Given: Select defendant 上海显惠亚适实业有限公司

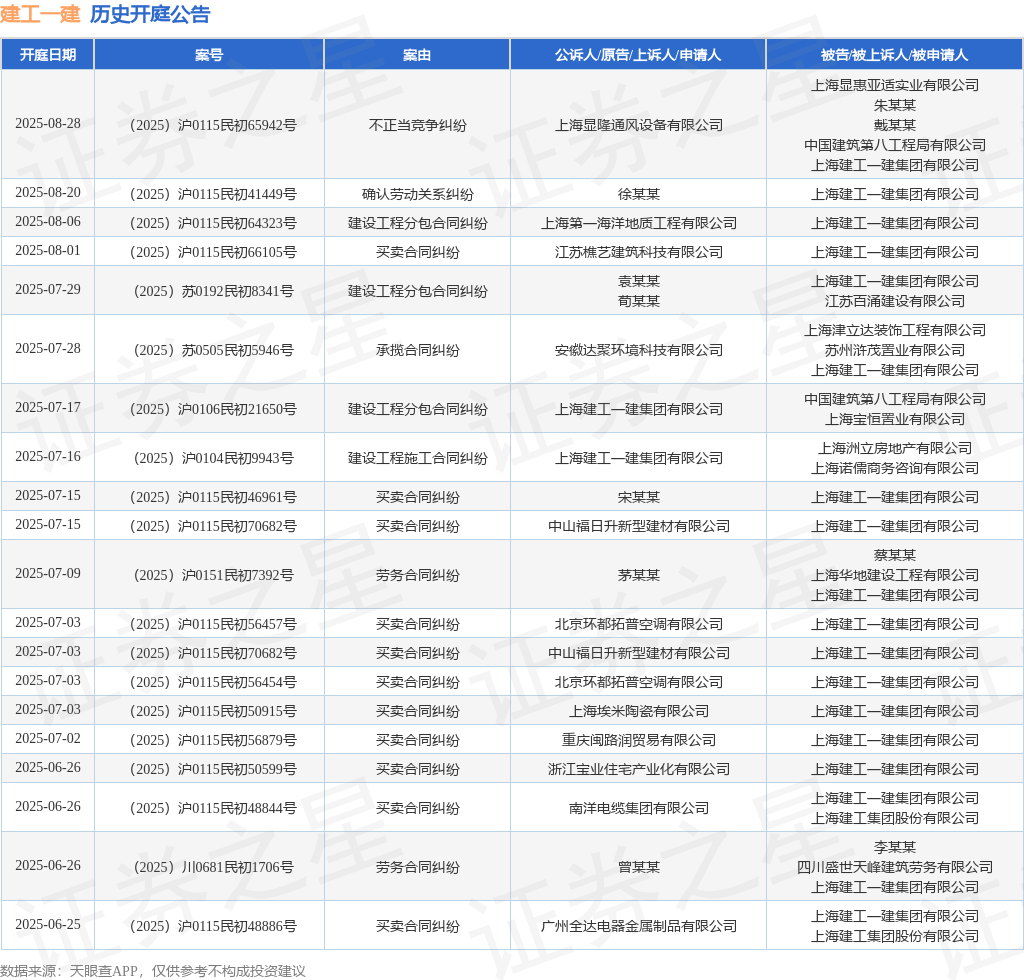Looking at the screenshot, I should [x=895, y=85].
